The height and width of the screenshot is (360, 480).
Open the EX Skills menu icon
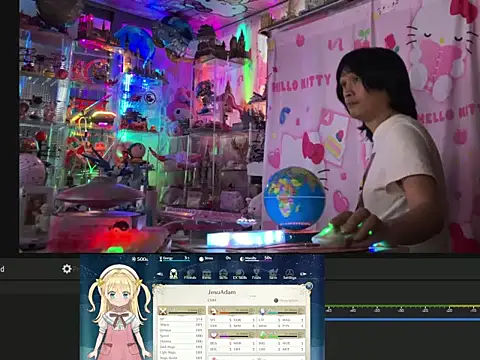pyautogui.click(x=240, y=274)
